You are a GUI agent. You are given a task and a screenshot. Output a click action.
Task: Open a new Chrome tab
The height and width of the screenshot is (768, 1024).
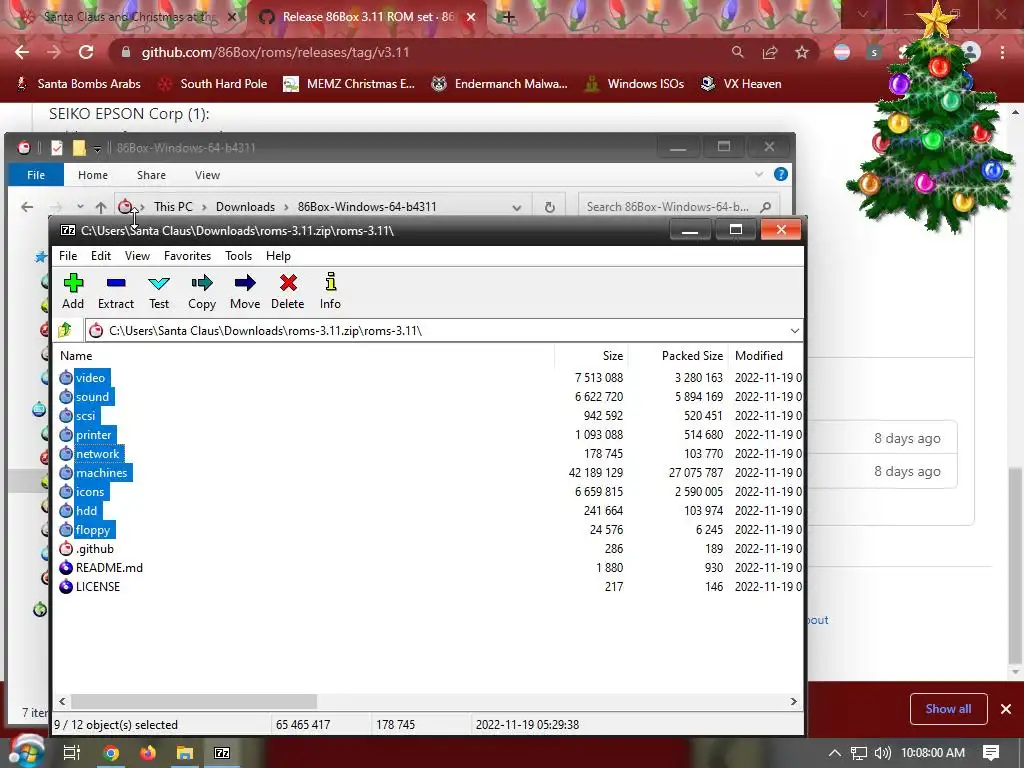pos(509,17)
